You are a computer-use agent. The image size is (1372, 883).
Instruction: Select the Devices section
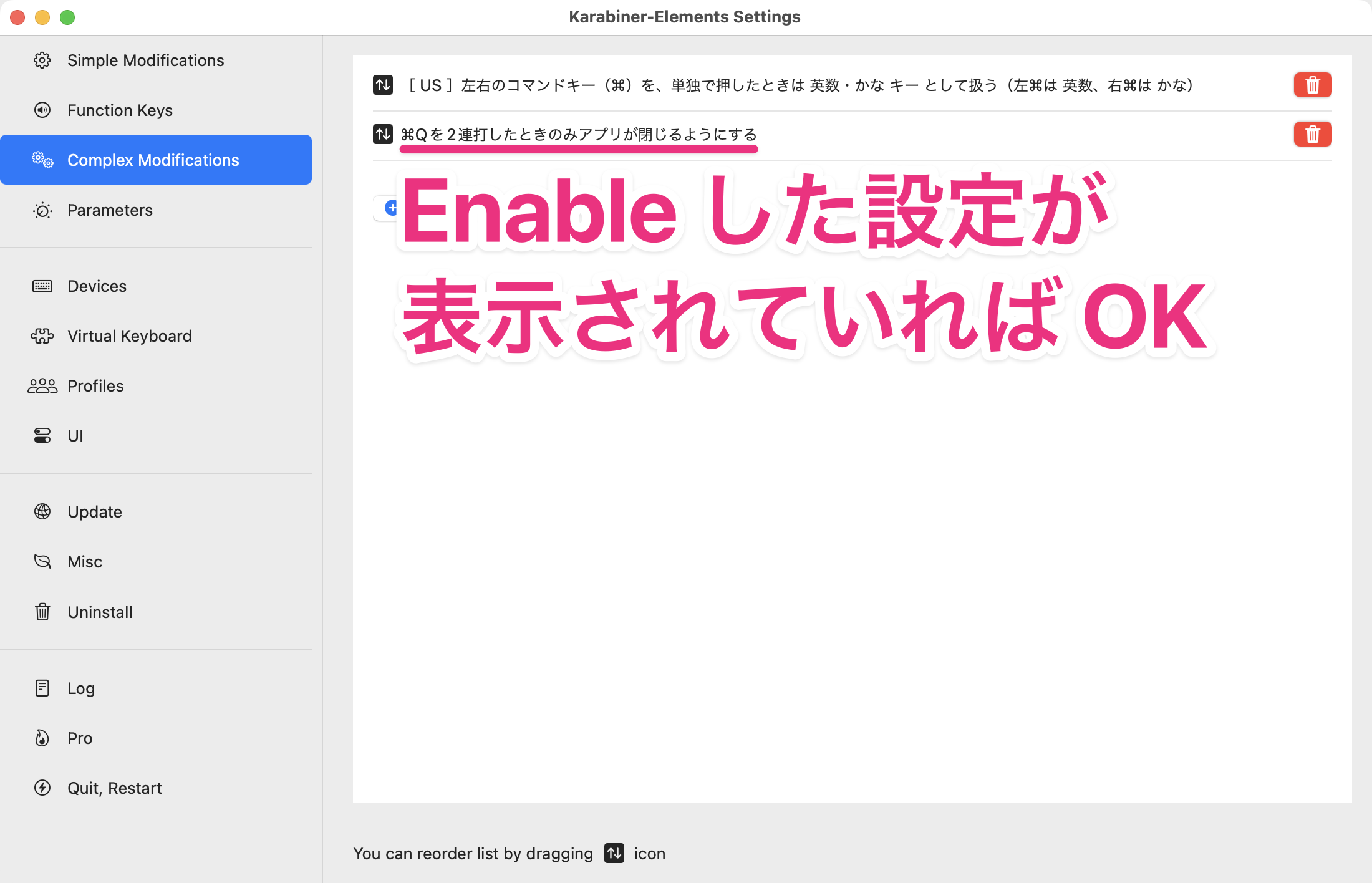[x=97, y=286]
